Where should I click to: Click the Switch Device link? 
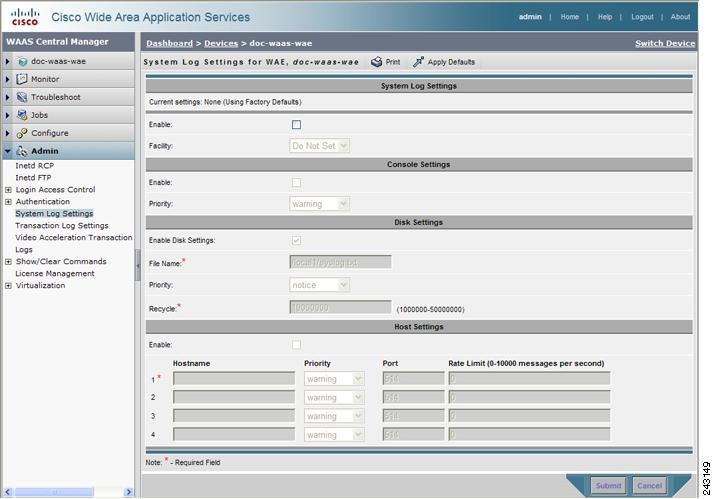coord(665,43)
